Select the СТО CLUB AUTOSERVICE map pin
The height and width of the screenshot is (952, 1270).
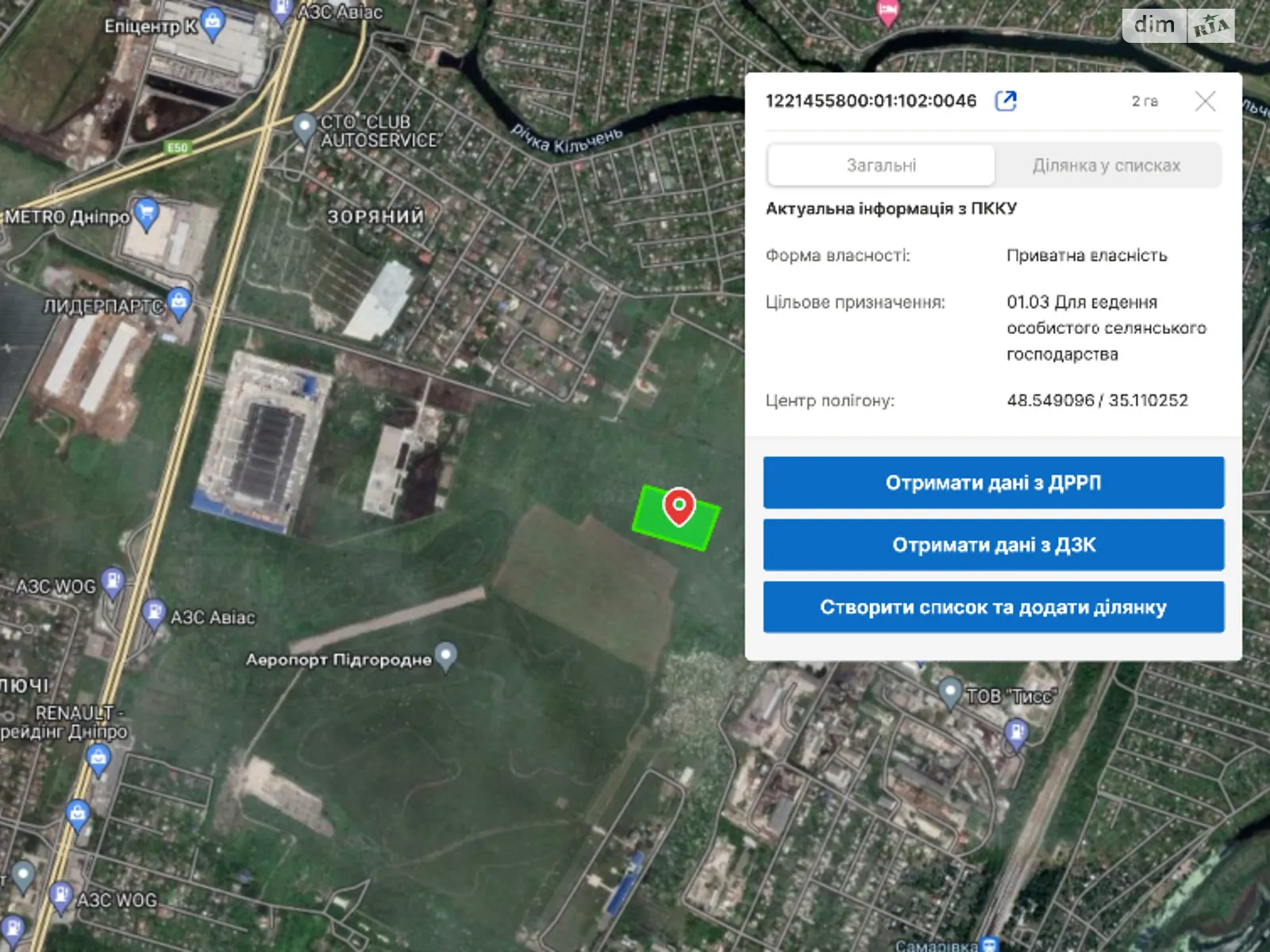point(304,129)
